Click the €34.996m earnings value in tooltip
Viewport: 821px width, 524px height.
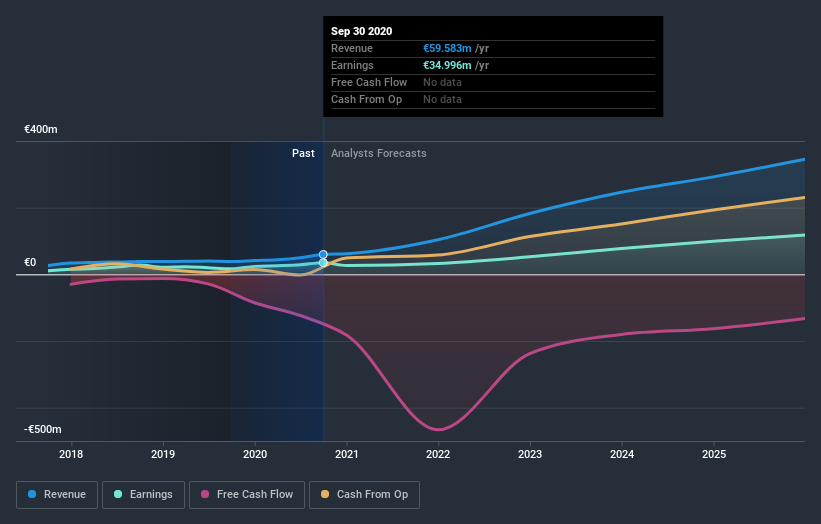pos(447,65)
